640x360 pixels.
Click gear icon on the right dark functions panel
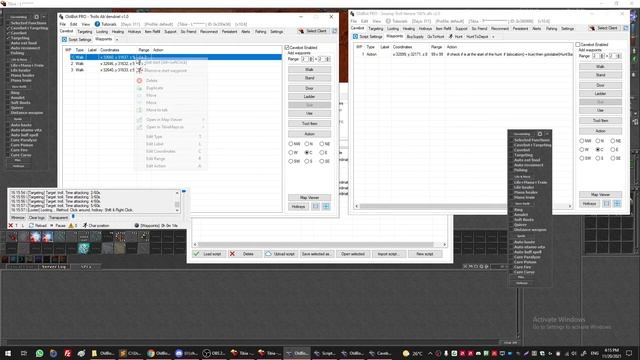tap(540, 134)
